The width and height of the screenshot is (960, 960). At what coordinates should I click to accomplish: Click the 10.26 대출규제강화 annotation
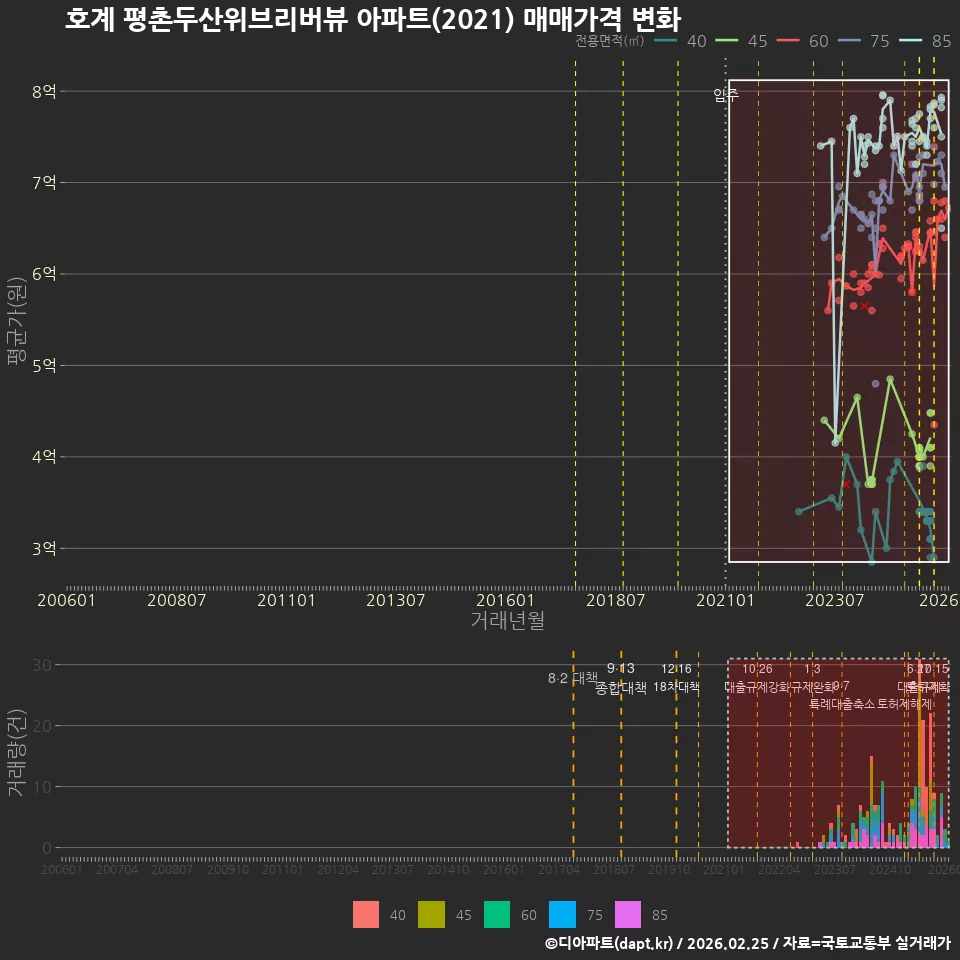coord(757,678)
